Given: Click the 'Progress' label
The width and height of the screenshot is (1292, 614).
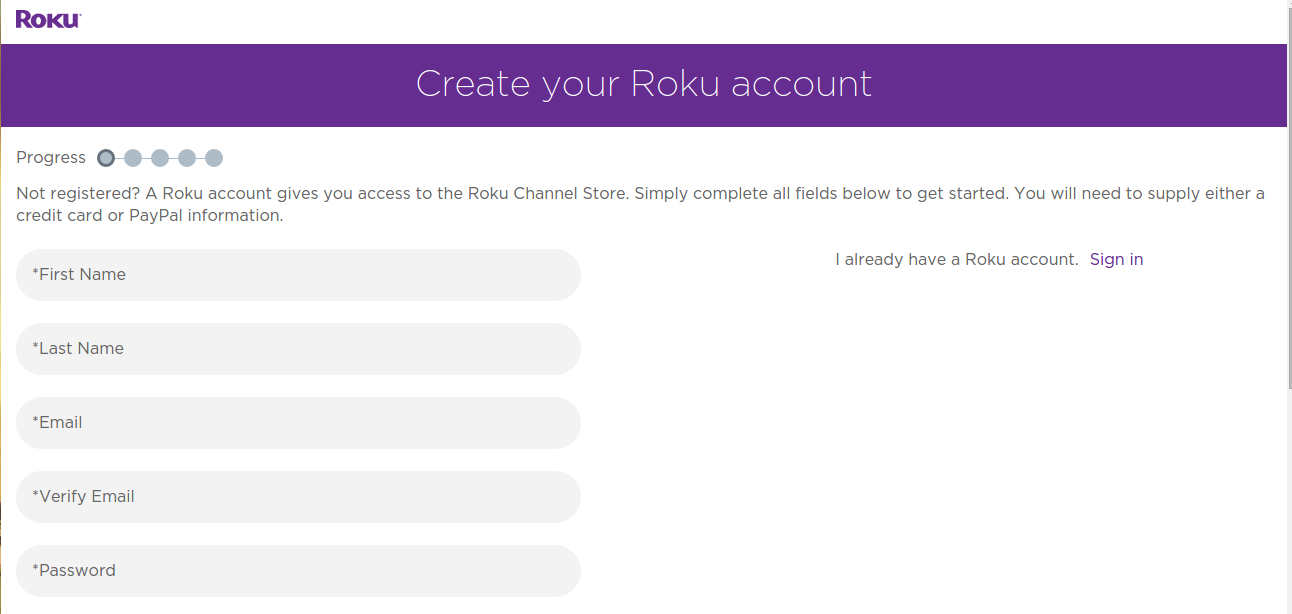Looking at the screenshot, I should (x=51, y=158).
